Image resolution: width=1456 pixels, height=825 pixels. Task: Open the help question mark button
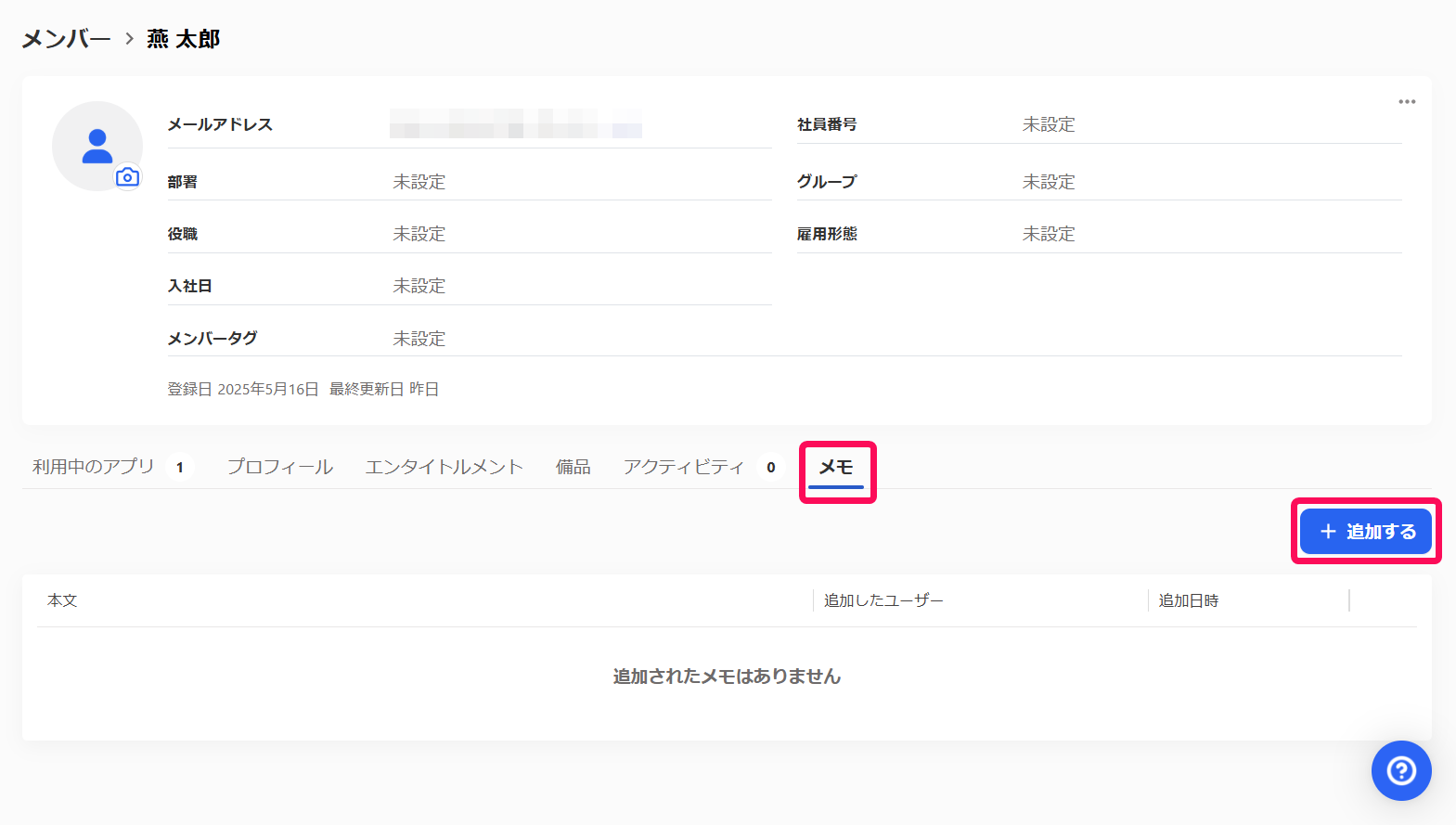1401,770
